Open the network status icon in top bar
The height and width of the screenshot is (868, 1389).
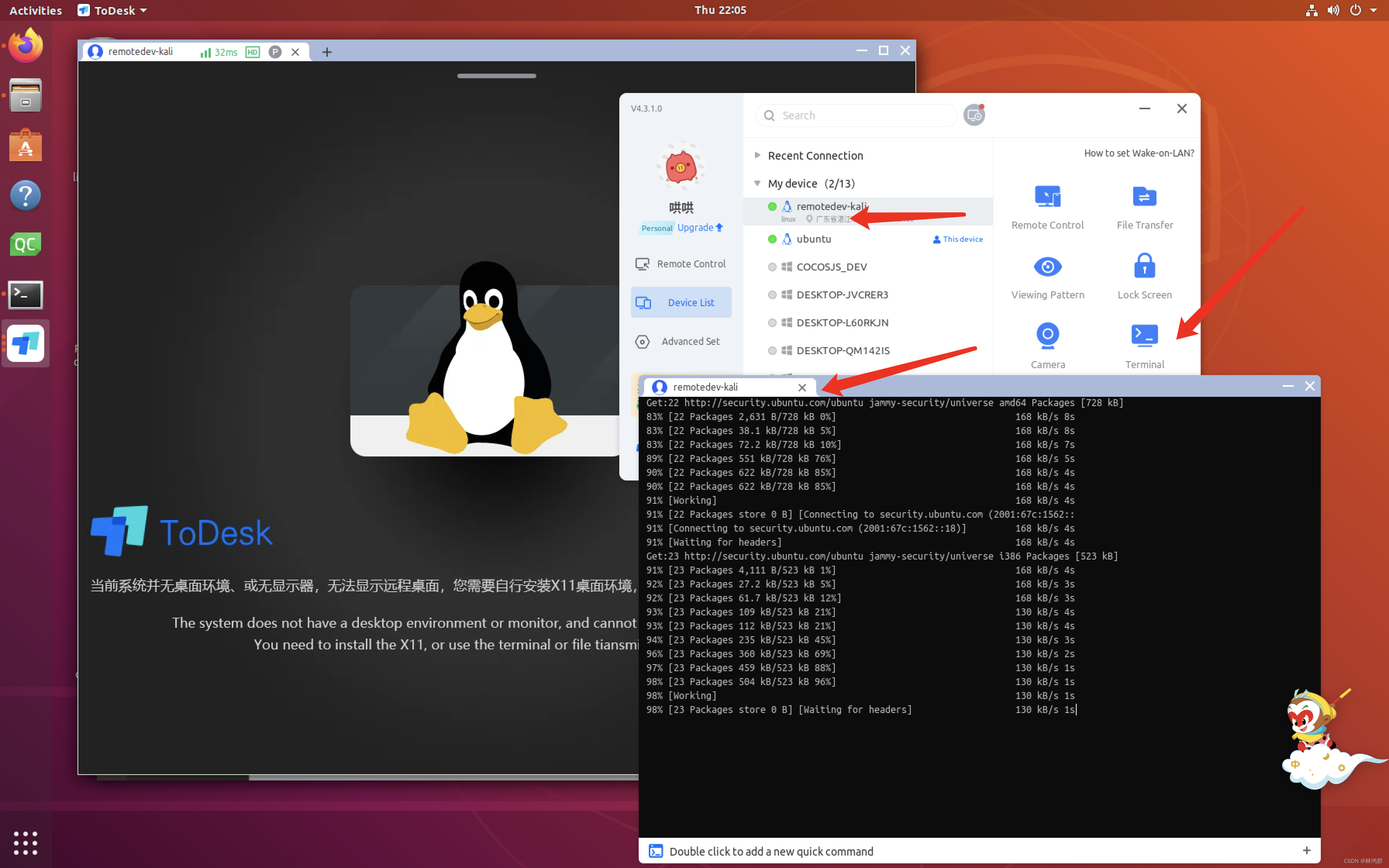[1311, 10]
